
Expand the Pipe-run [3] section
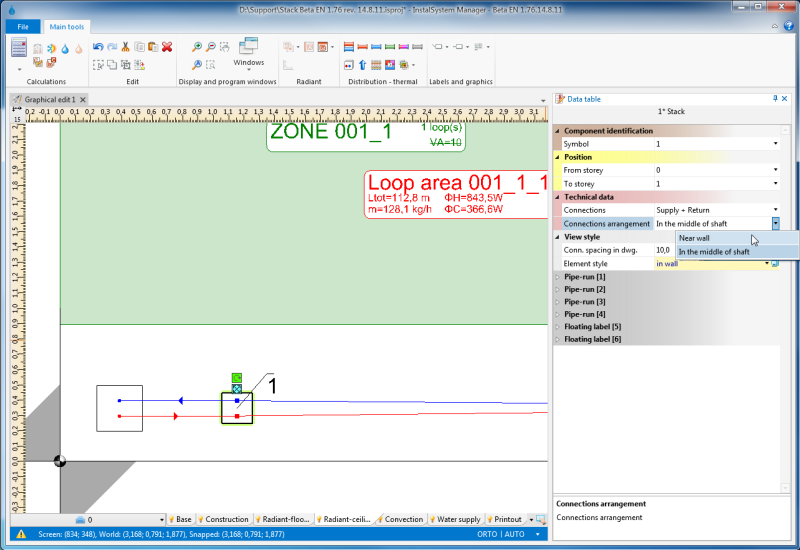coord(558,302)
